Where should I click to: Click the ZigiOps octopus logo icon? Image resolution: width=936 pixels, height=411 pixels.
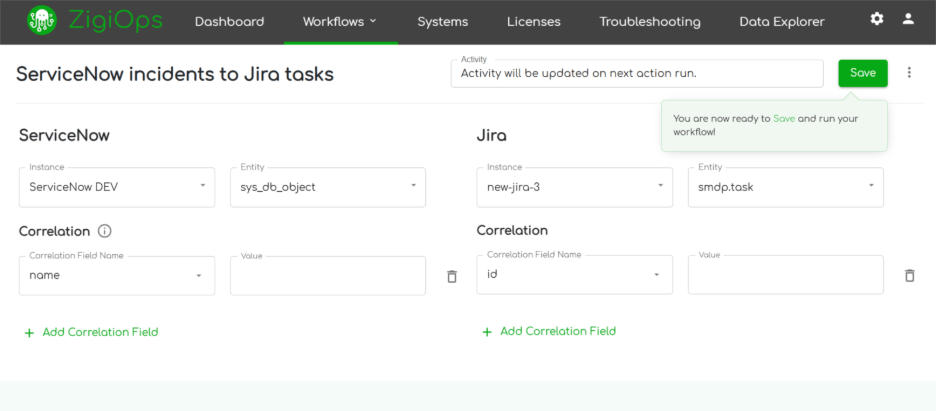[x=42, y=21]
